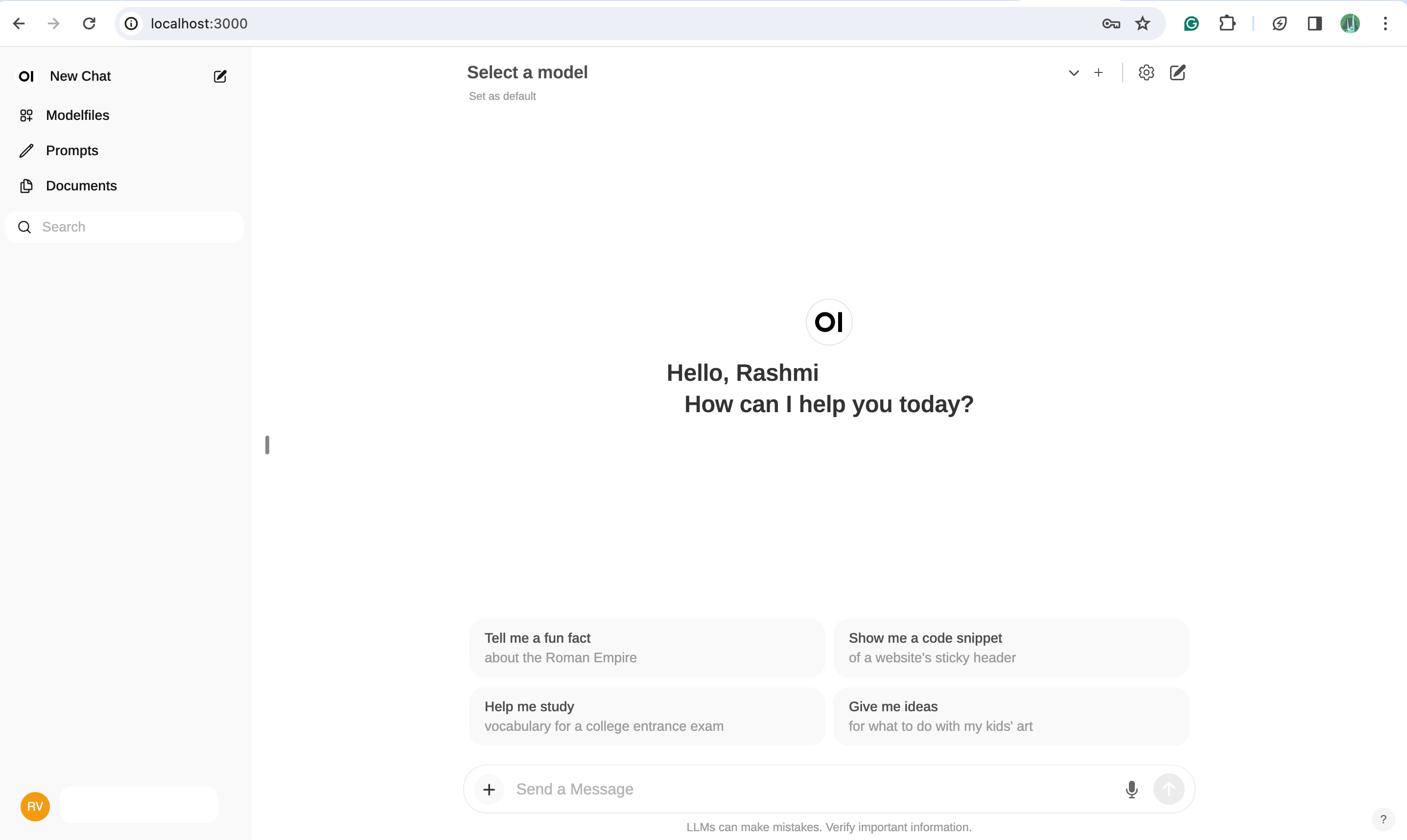Click the Prompts pencil icon
Image resolution: width=1407 pixels, height=840 pixels.
click(26, 151)
